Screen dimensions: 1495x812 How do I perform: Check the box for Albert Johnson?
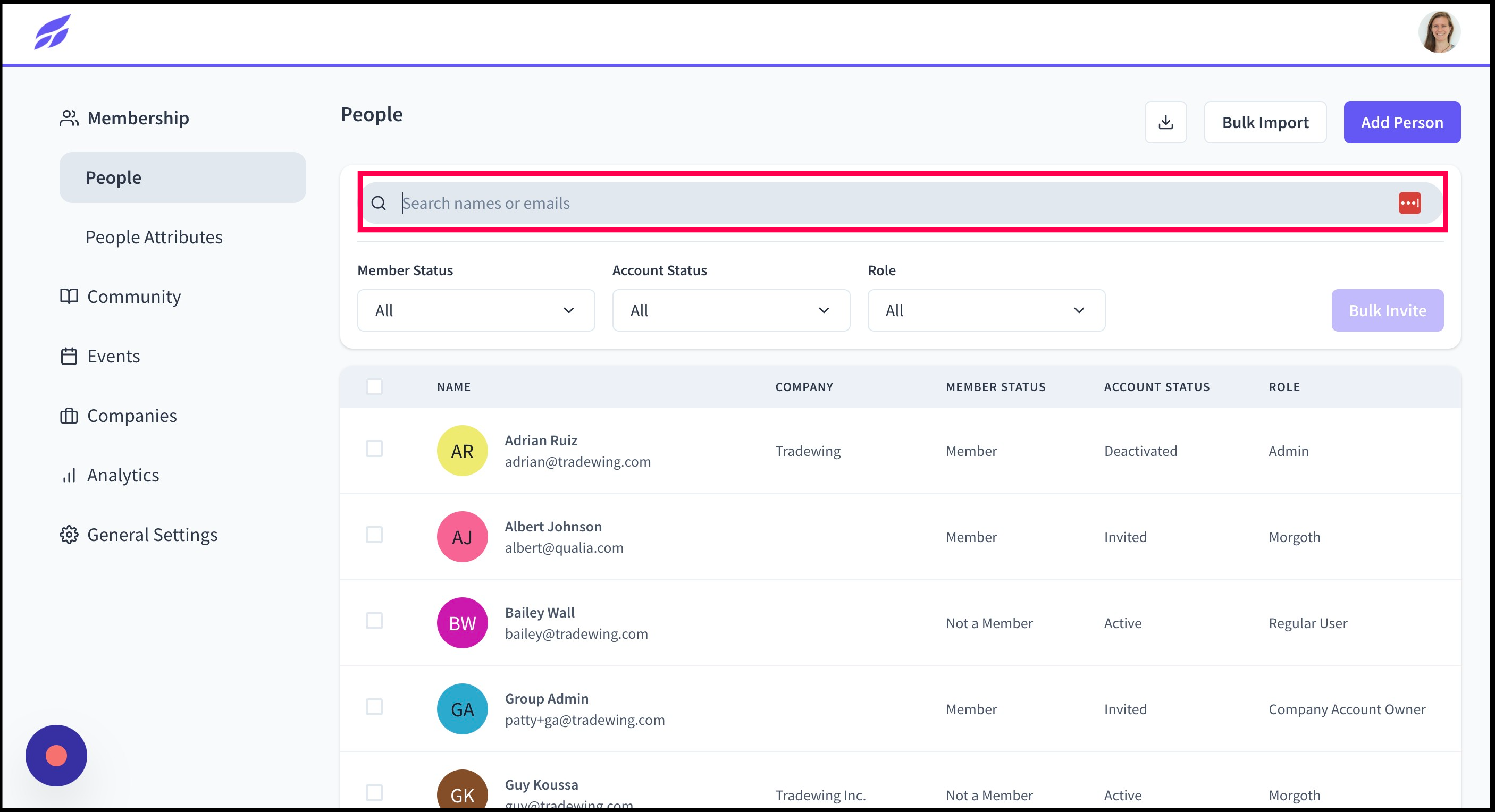coord(374,535)
